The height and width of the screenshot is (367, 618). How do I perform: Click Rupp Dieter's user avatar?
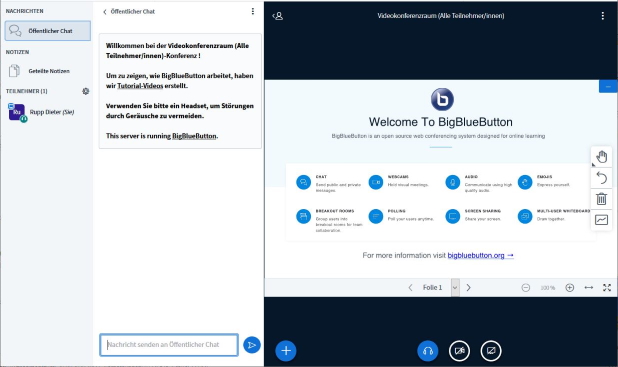pyautogui.click(x=17, y=112)
